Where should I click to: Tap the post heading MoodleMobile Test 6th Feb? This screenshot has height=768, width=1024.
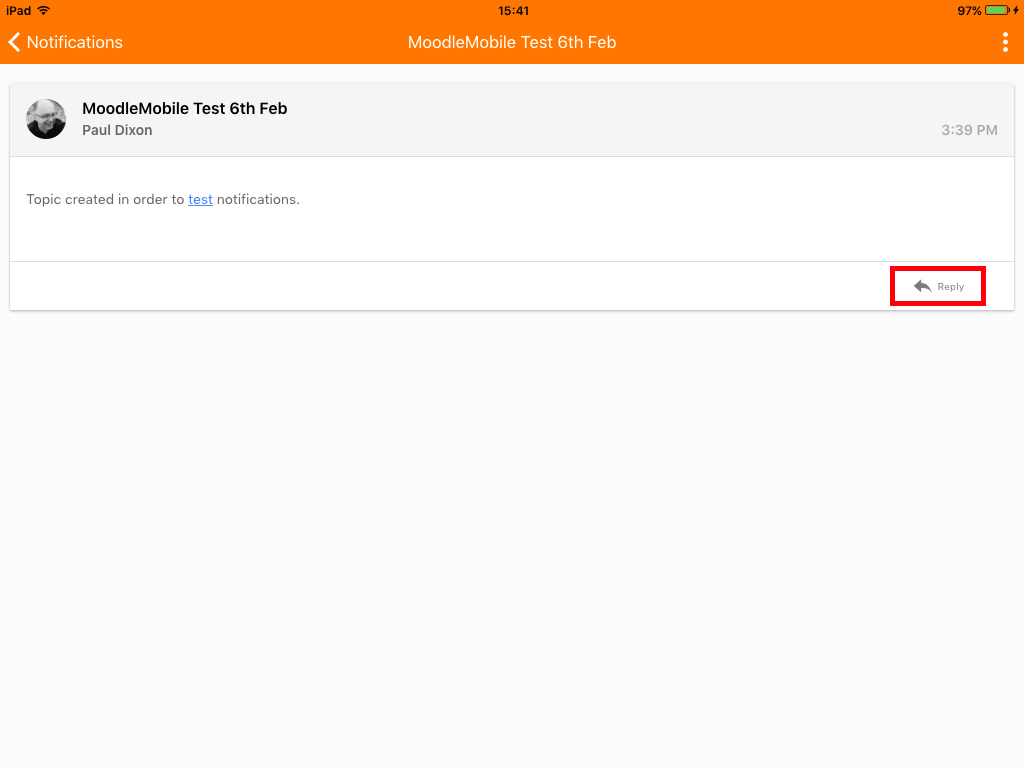[x=185, y=108]
